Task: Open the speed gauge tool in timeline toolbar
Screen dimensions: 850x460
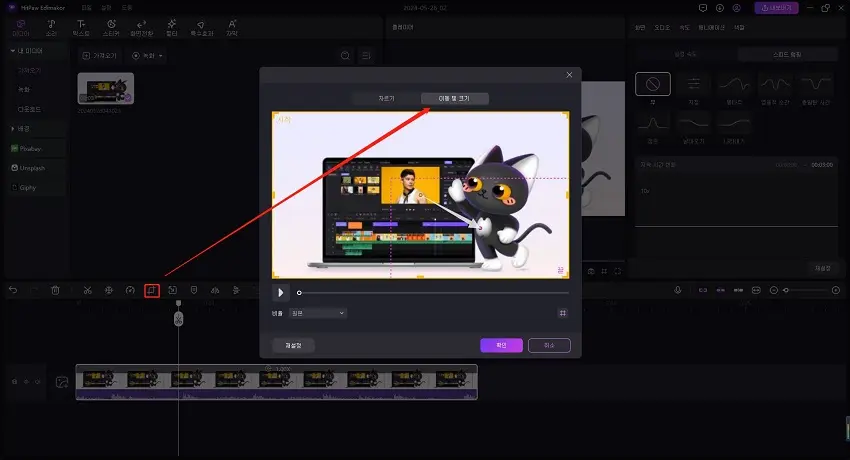Action: (x=130, y=290)
